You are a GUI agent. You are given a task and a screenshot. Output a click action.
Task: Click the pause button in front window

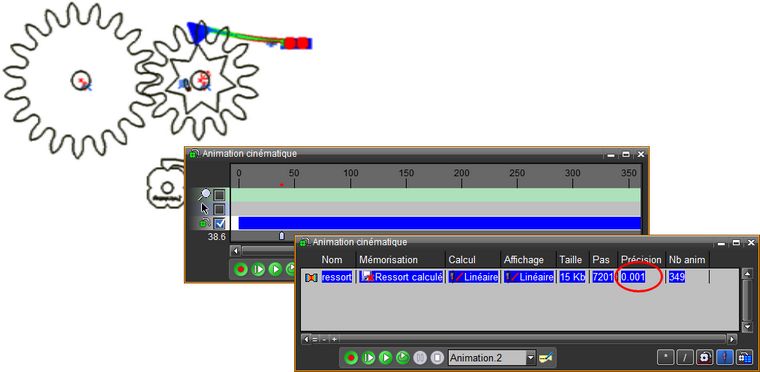tap(420, 358)
